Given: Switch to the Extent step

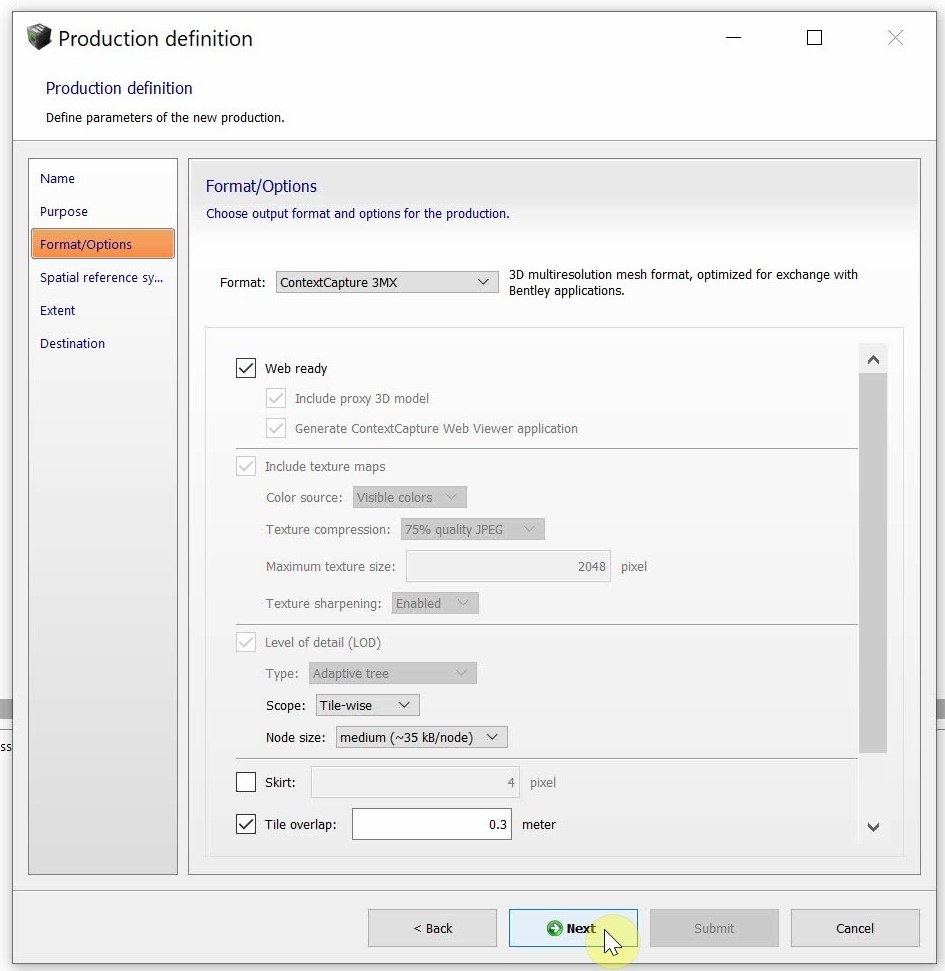Looking at the screenshot, I should tap(58, 311).
